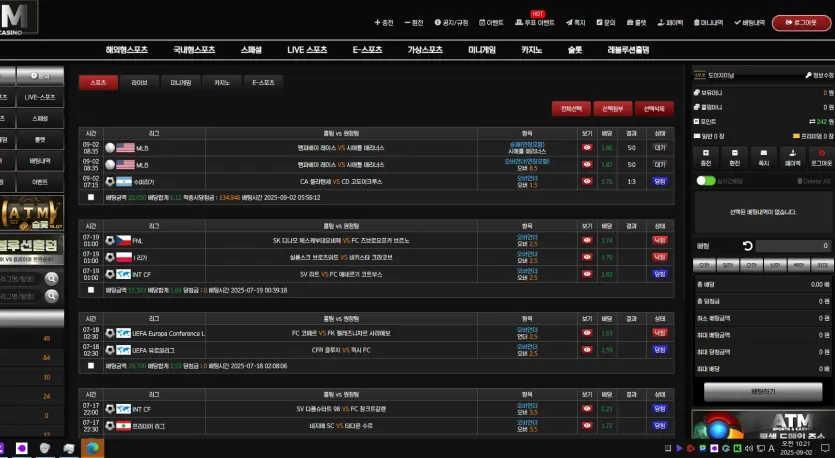Open the LIVE 스포츠 main menu item
835x458 pixels.
[307, 50]
